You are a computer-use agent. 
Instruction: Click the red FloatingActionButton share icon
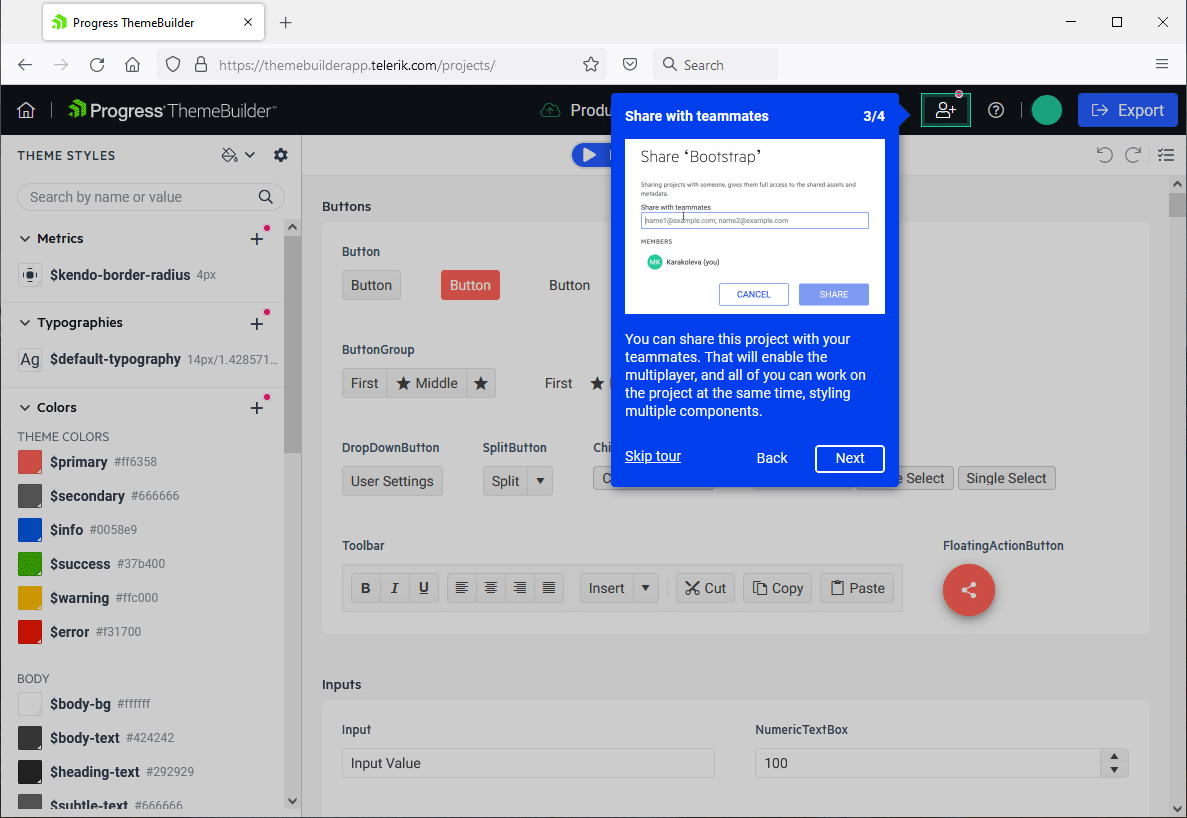tap(968, 590)
